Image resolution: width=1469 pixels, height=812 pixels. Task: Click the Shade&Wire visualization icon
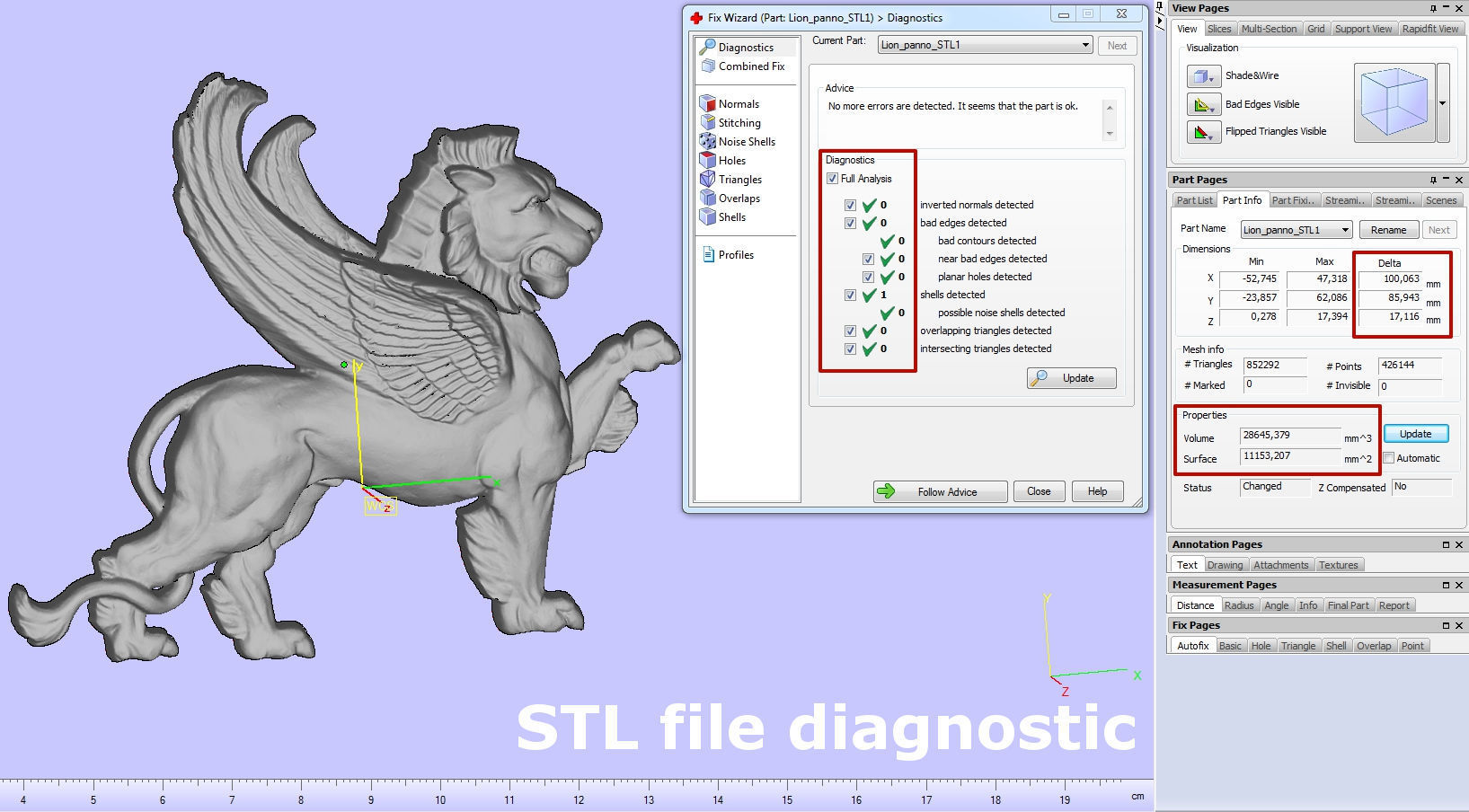tap(1204, 76)
